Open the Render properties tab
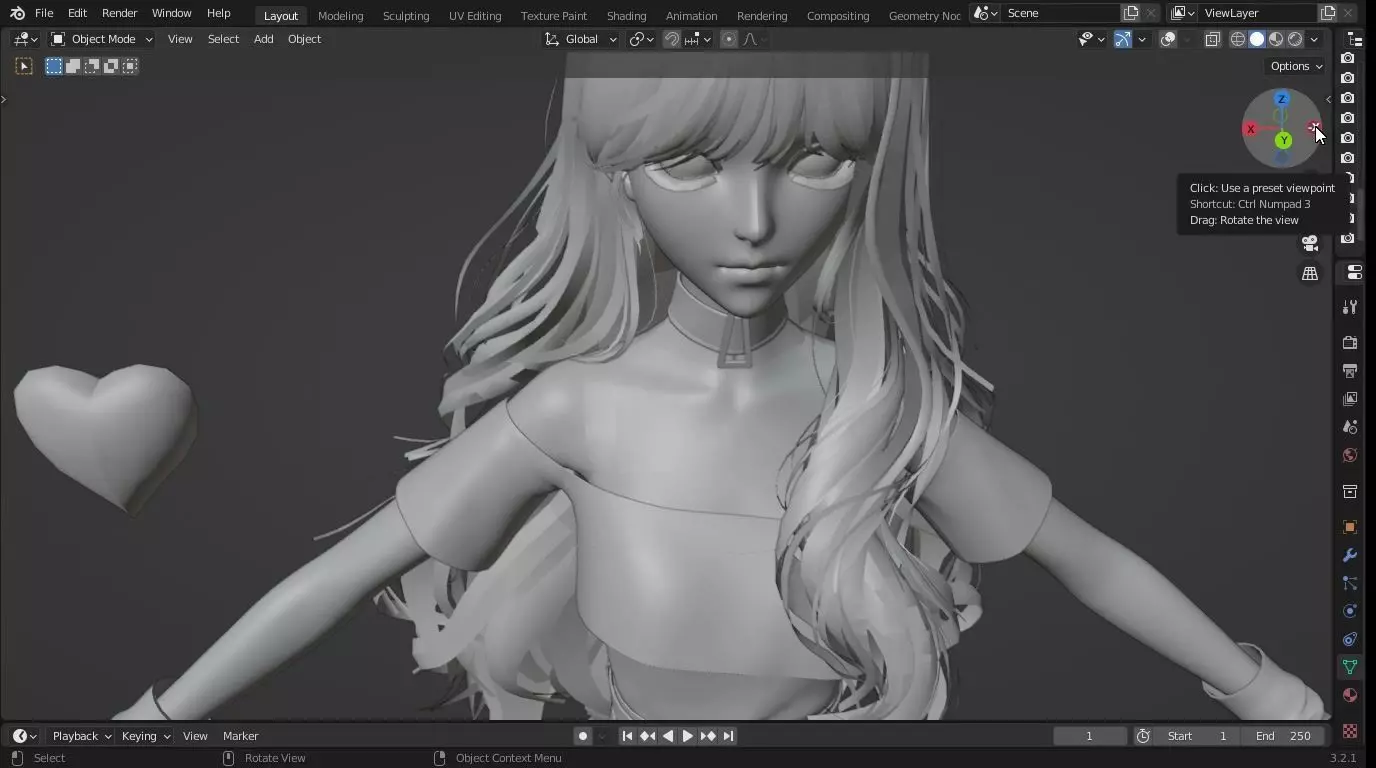1376x768 pixels. [1350, 343]
